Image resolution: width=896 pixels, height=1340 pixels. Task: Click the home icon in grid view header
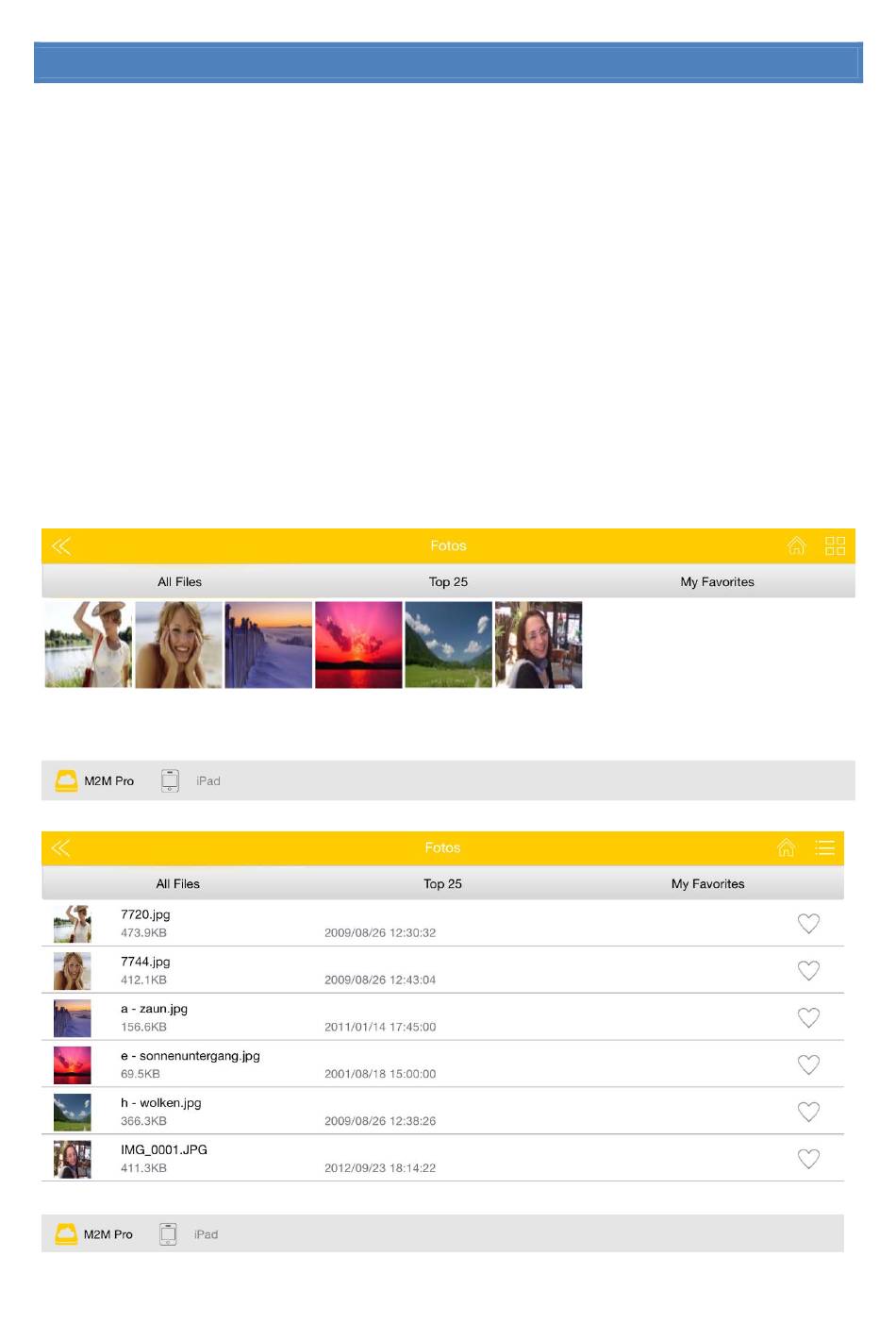797,545
